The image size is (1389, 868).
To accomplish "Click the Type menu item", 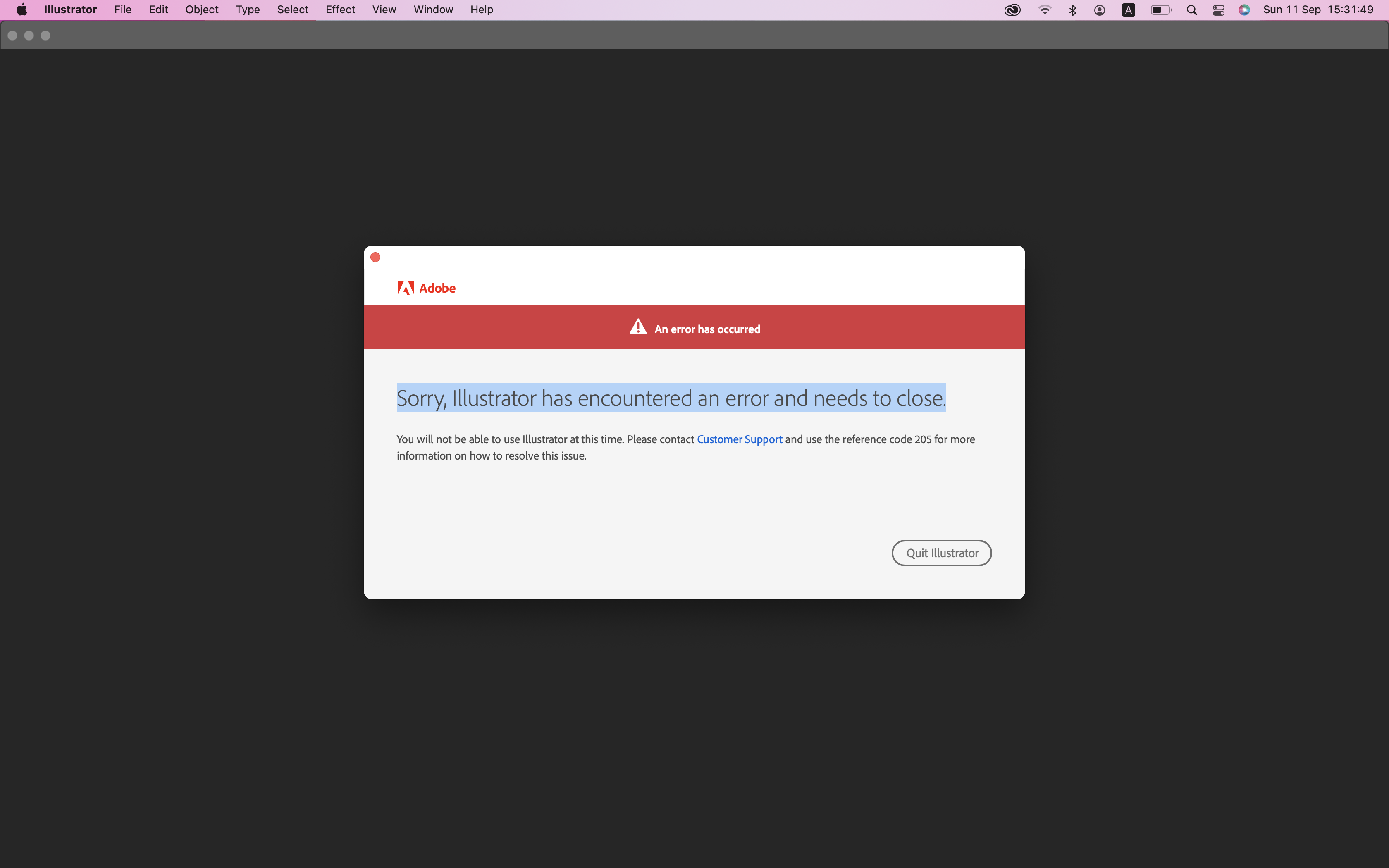I will pos(246,10).
